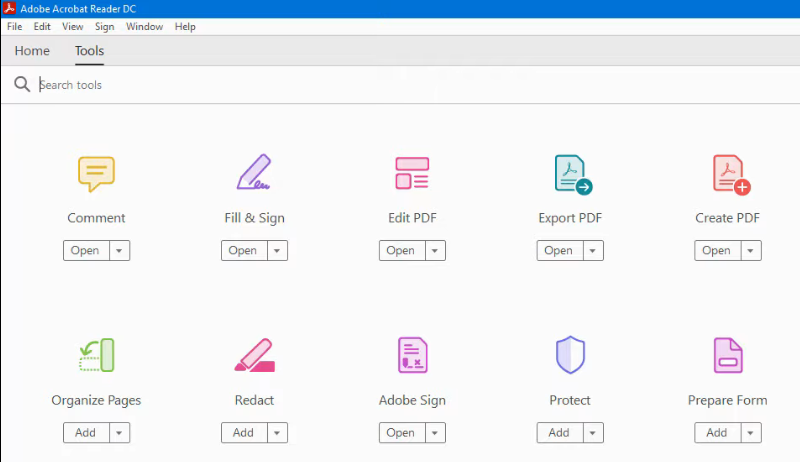Select the Tools tab

pyautogui.click(x=89, y=50)
